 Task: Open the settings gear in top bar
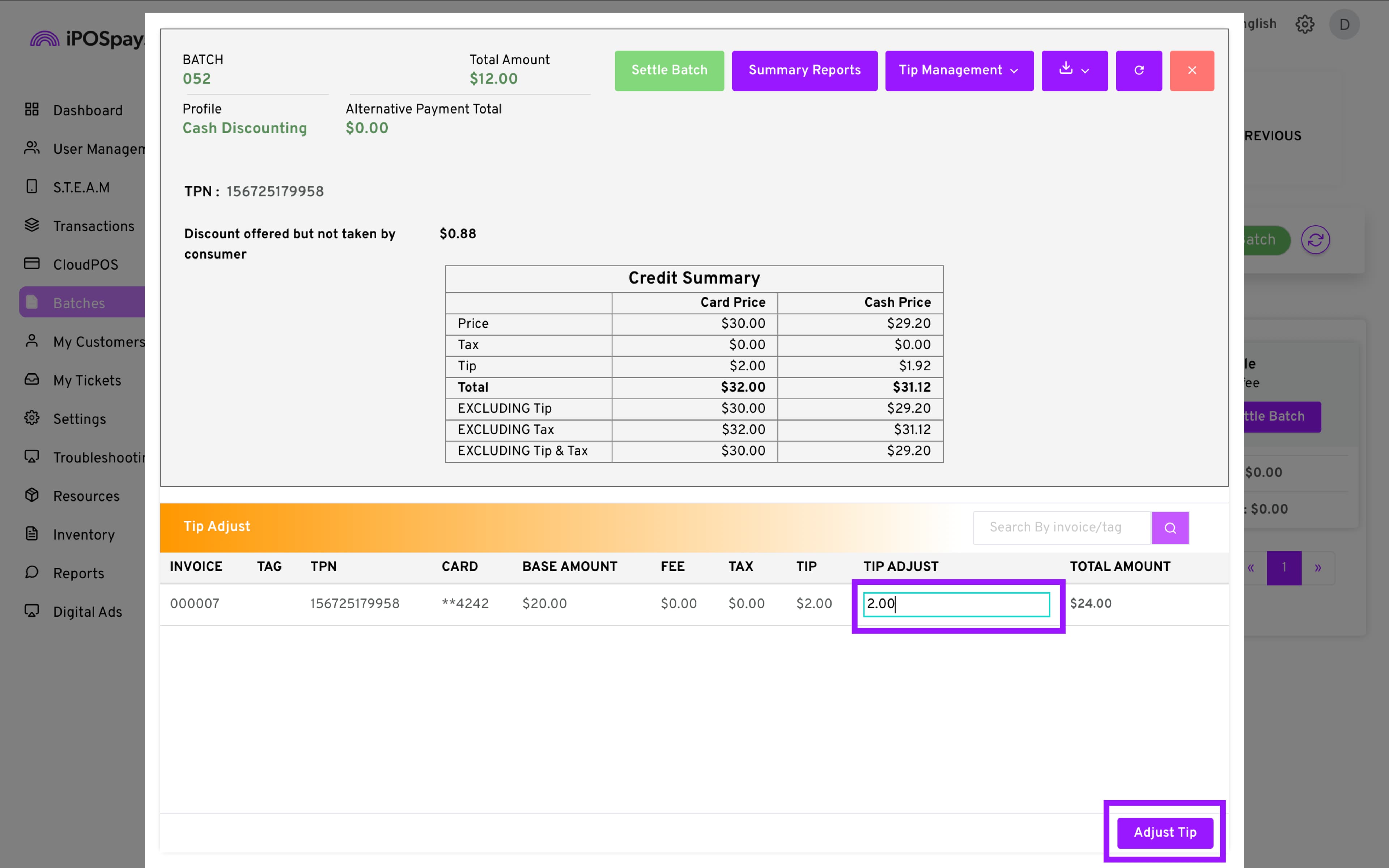click(x=1305, y=24)
